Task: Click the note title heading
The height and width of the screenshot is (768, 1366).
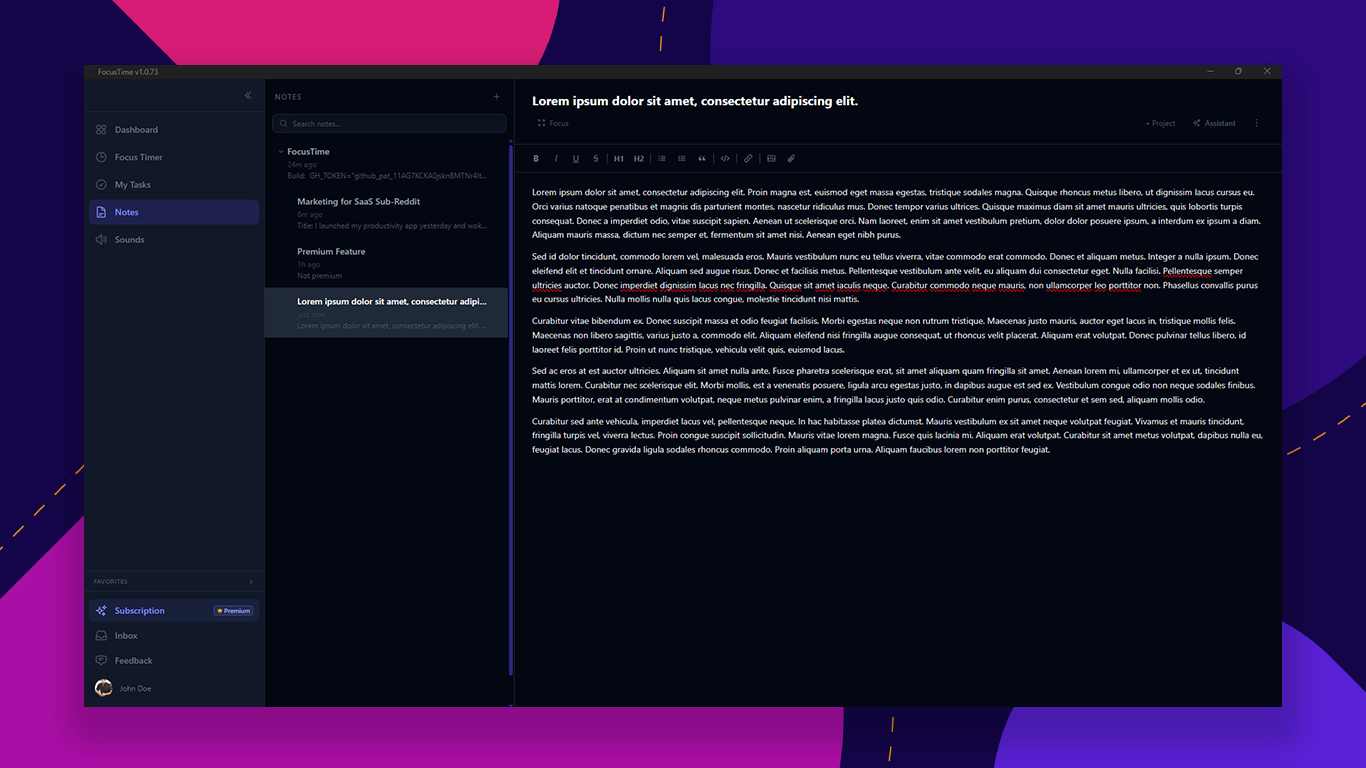Action: [x=695, y=101]
